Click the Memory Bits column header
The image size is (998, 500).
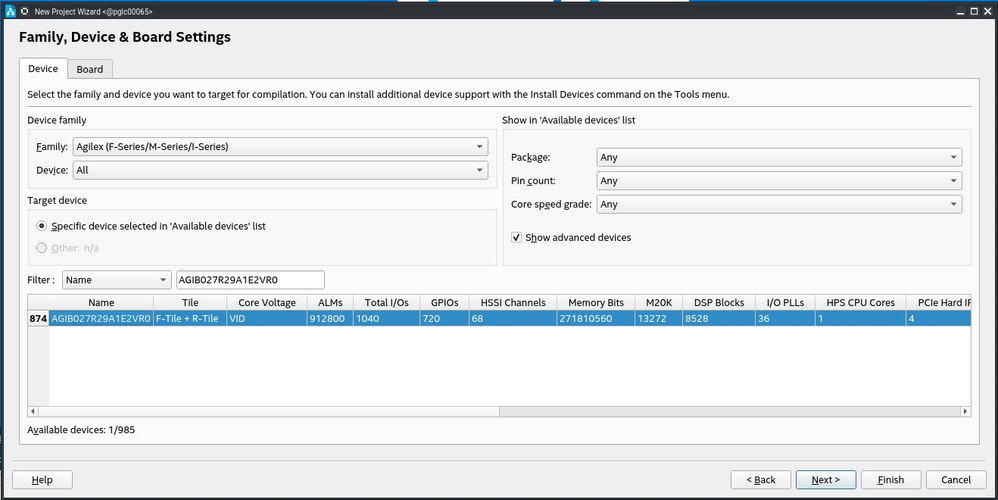tap(596, 303)
